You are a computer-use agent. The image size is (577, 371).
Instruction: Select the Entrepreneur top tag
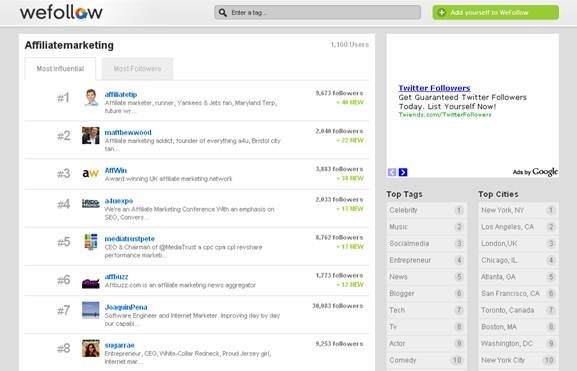click(426, 260)
